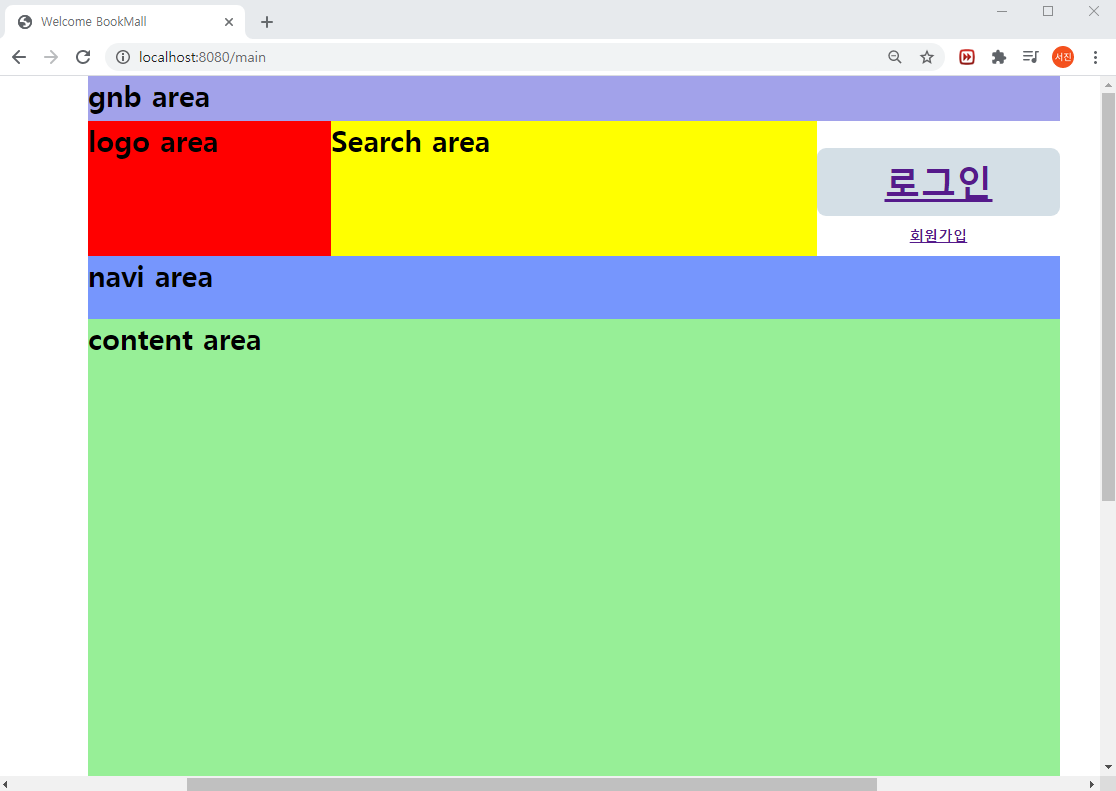Click the 로그인 login link

938,182
